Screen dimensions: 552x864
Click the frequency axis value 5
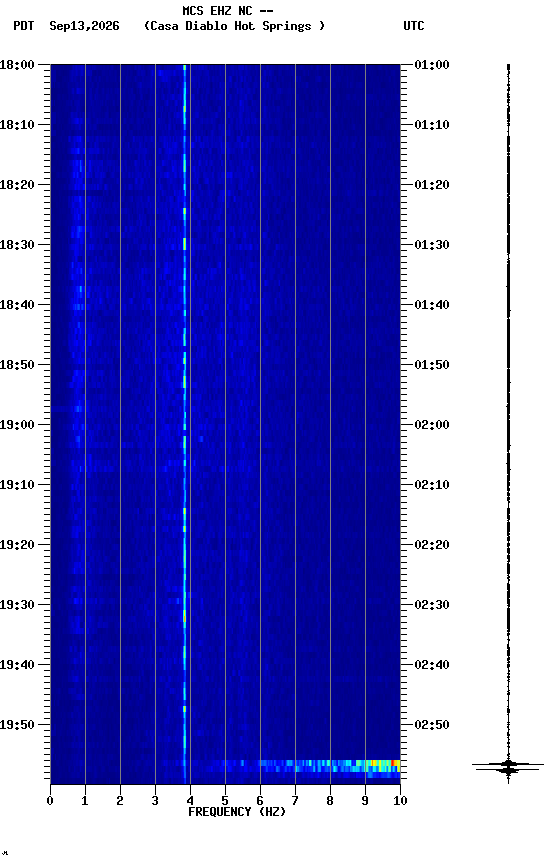click(x=225, y=801)
